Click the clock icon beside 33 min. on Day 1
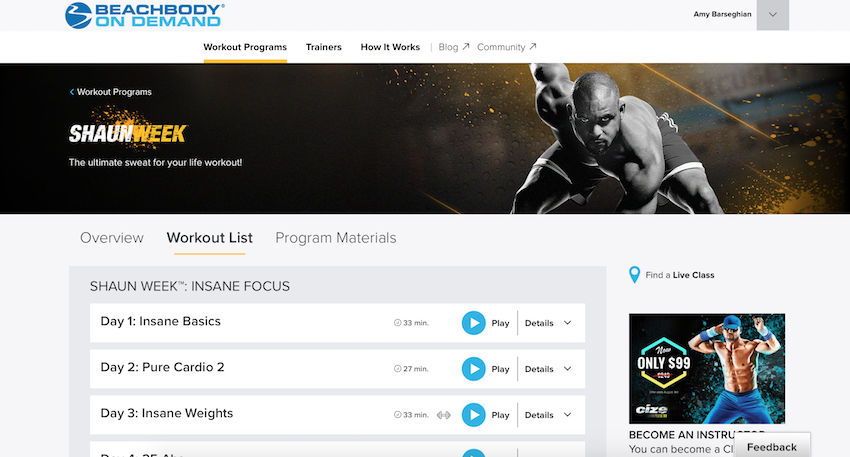 coord(397,323)
